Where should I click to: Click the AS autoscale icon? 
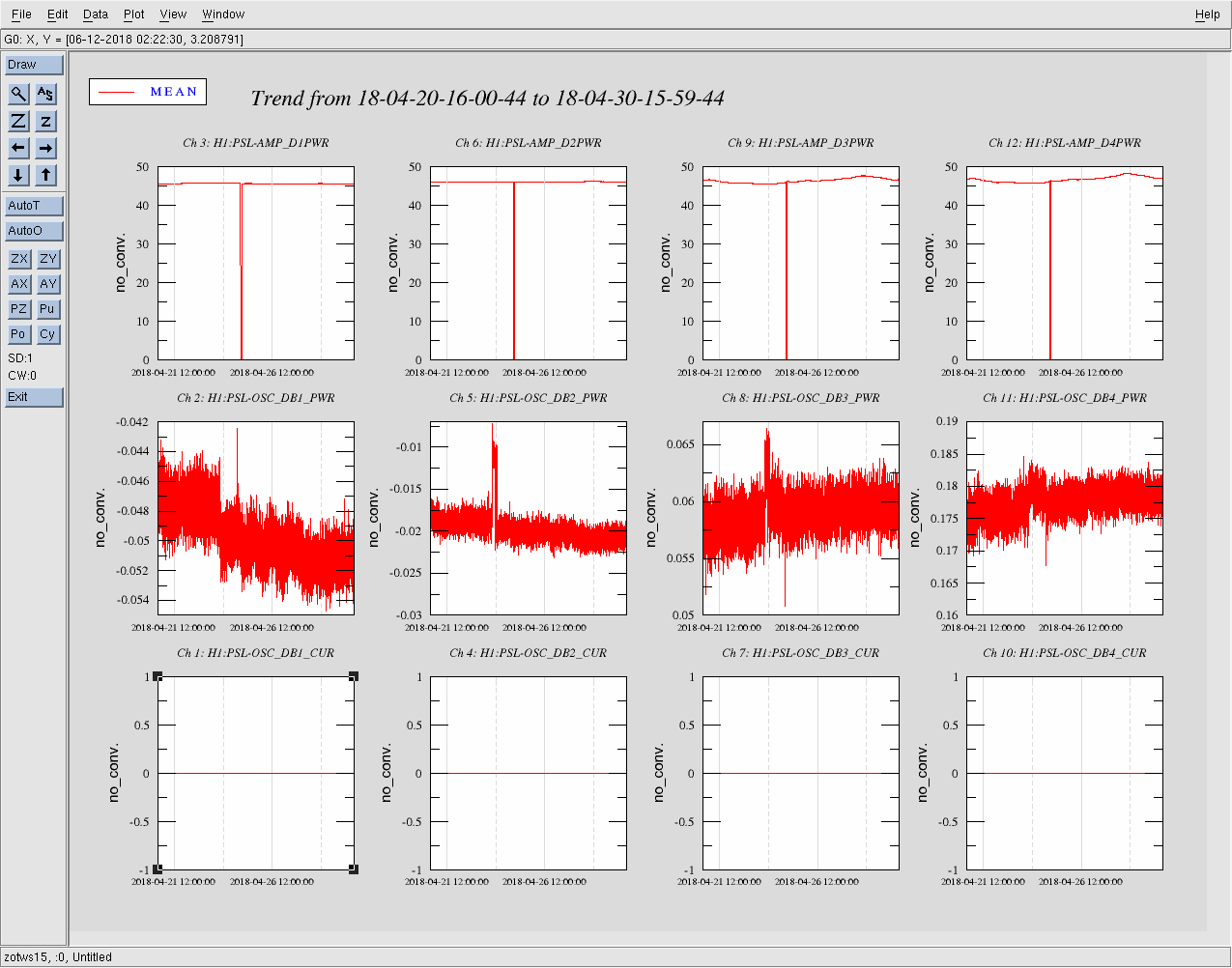coord(45,94)
